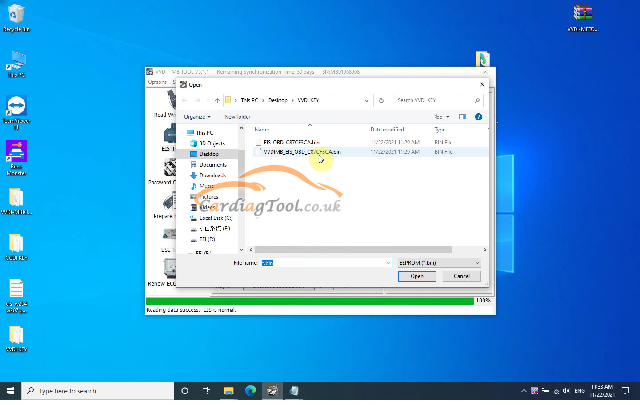This screenshot has height=405, width=640.
Task: Open Recycle Bin on the desktop
Action: coord(15,18)
